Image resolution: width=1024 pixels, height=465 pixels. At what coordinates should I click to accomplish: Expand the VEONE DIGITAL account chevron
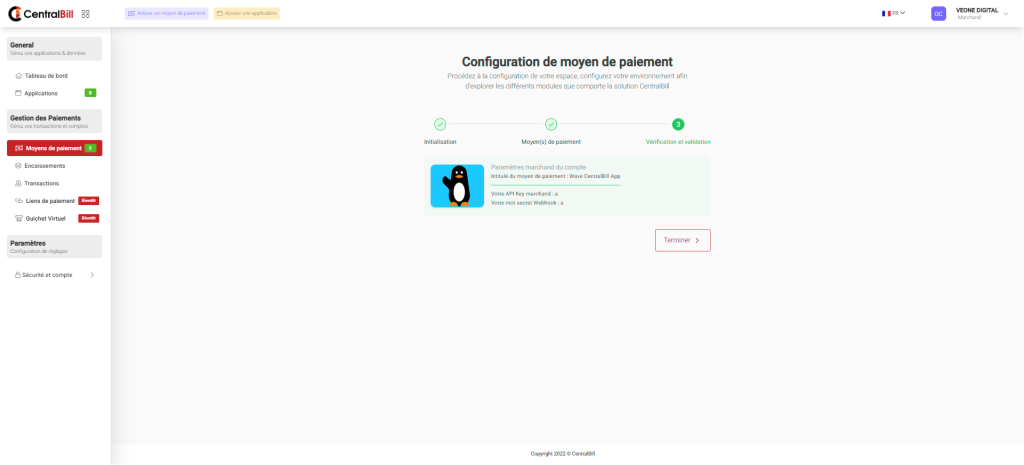tap(1006, 14)
